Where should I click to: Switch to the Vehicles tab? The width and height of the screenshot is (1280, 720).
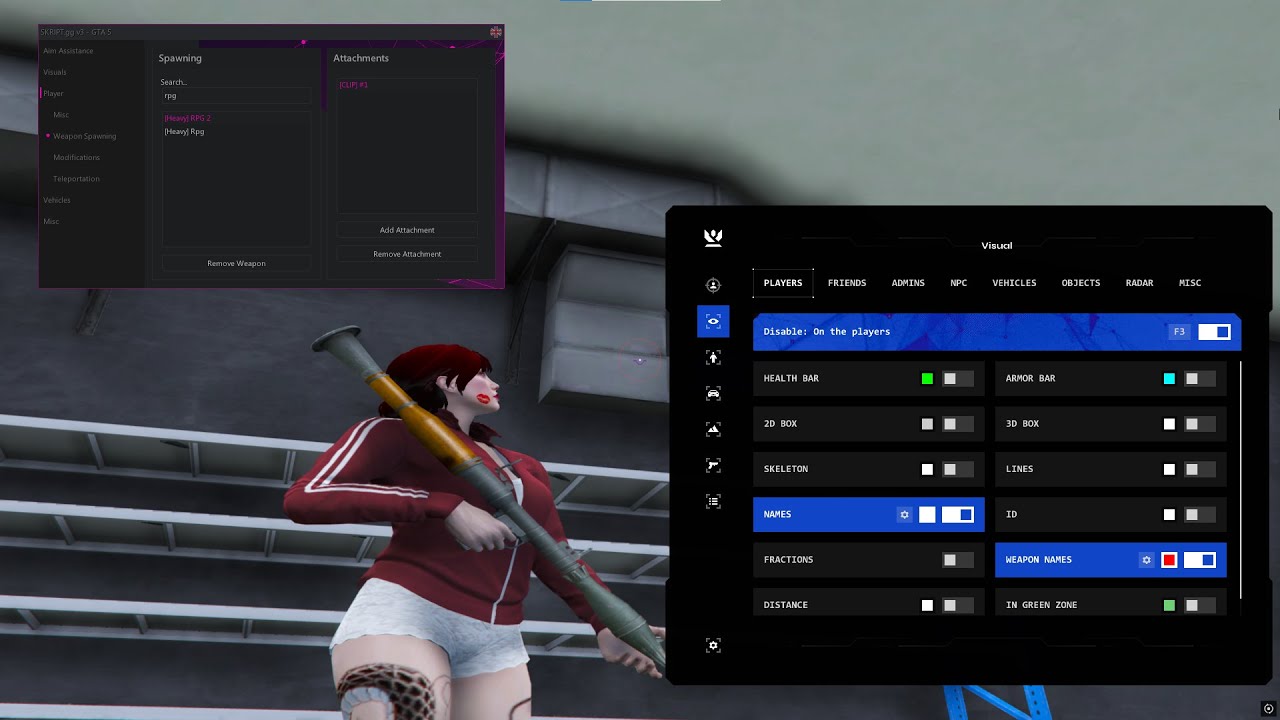coord(1014,283)
